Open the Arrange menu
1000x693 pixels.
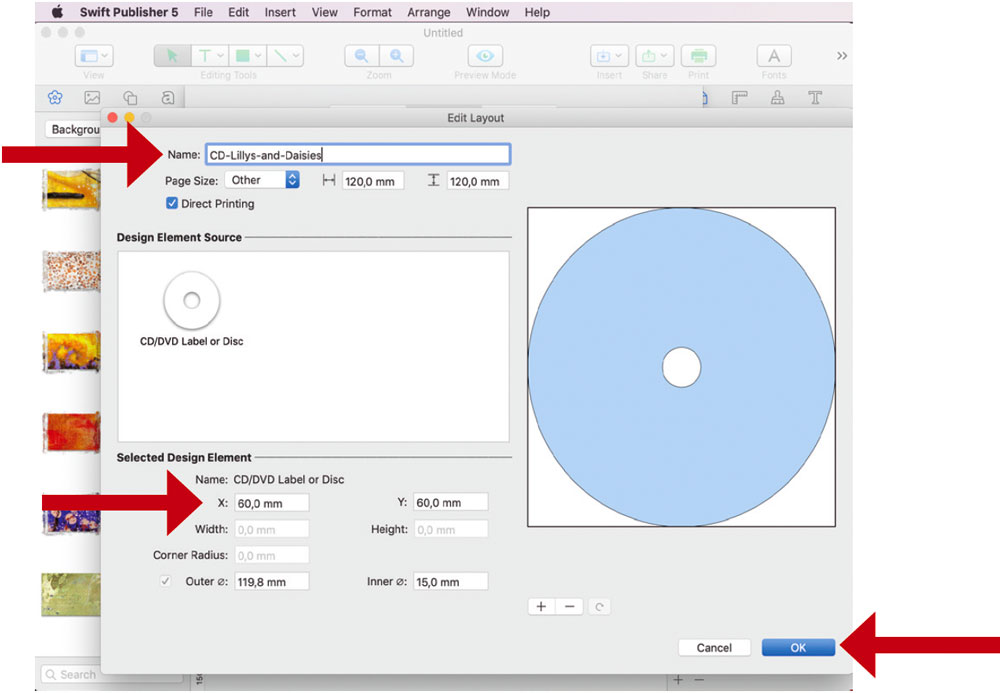pyautogui.click(x=429, y=12)
